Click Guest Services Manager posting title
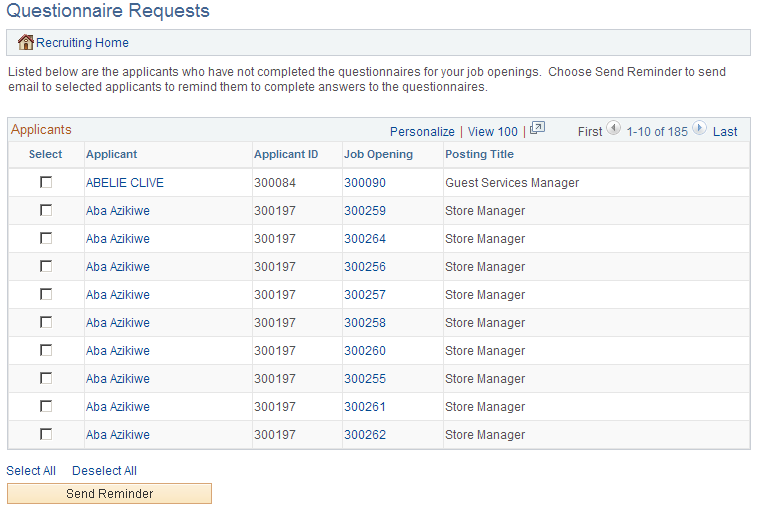The height and width of the screenshot is (509, 758). pos(512,183)
